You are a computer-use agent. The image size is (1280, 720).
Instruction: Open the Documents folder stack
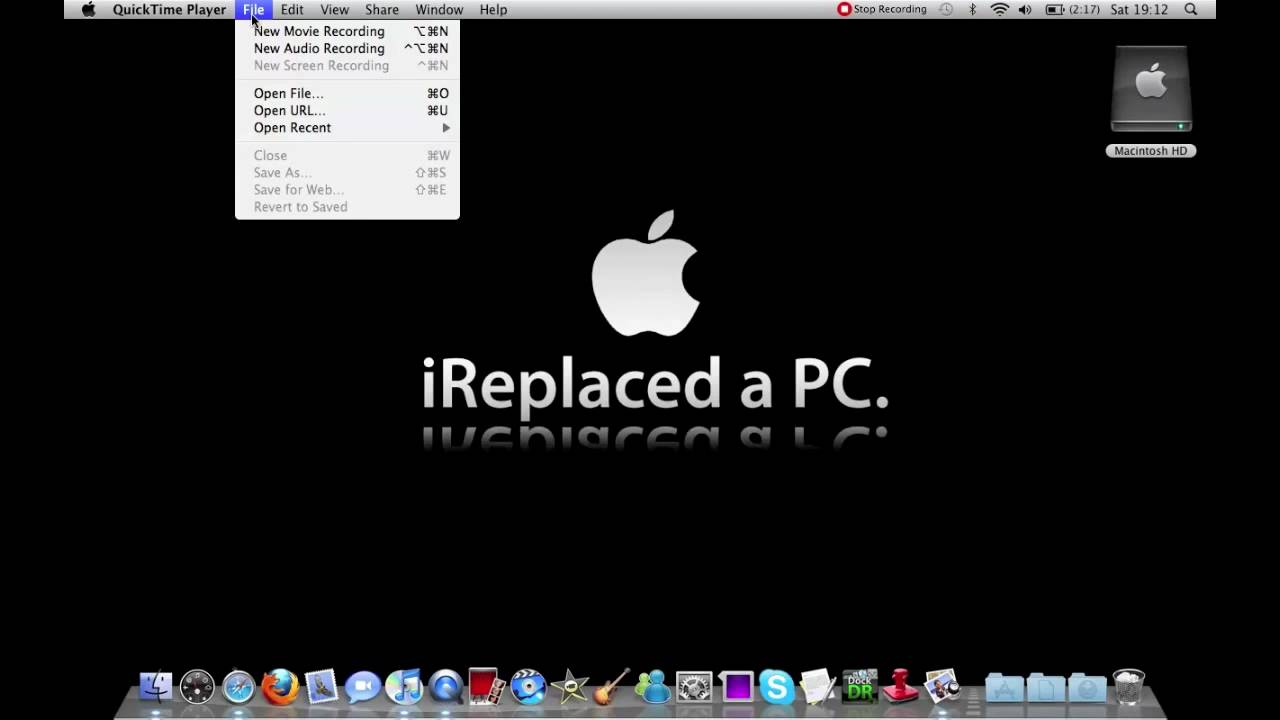1046,688
